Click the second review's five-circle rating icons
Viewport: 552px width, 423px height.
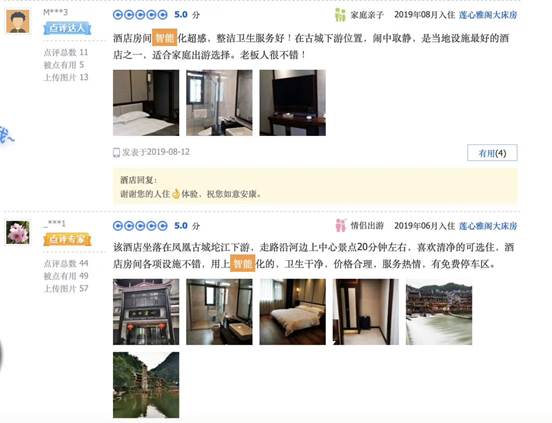tap(140, 226)
